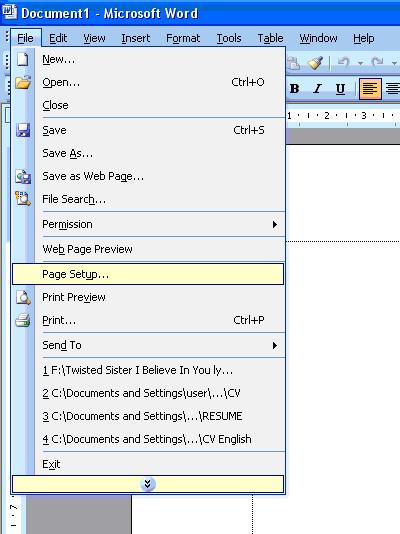Open Page Setup... dialog
Viewport: 400px width, 534px height.
click(148, 274)
